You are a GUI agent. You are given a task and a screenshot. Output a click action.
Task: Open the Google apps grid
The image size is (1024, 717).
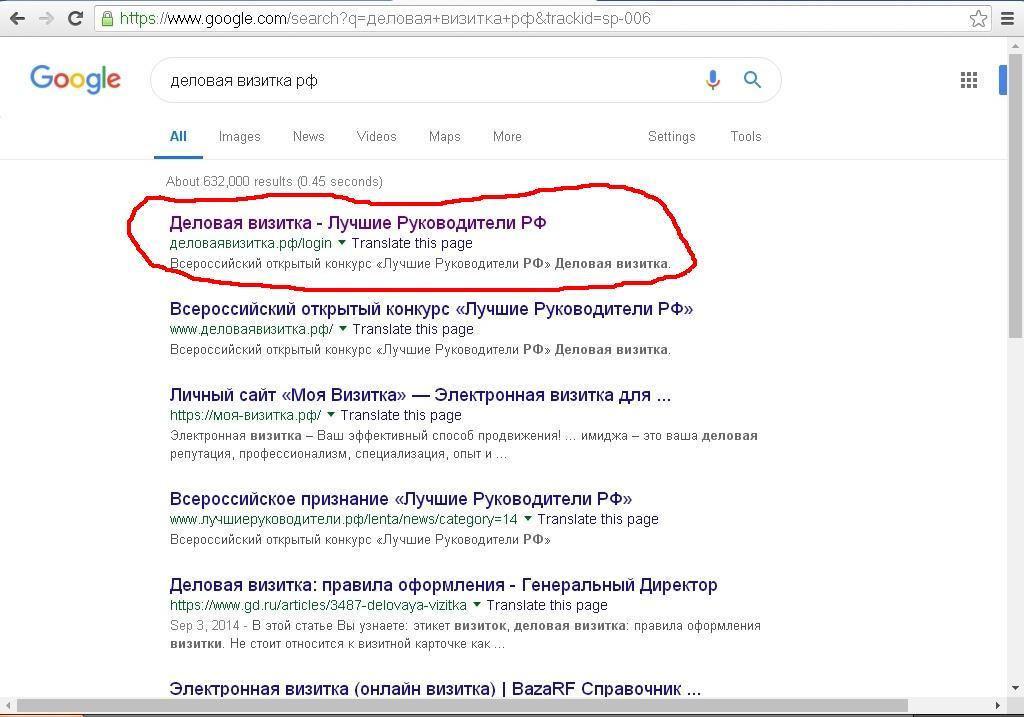point(969,80)
